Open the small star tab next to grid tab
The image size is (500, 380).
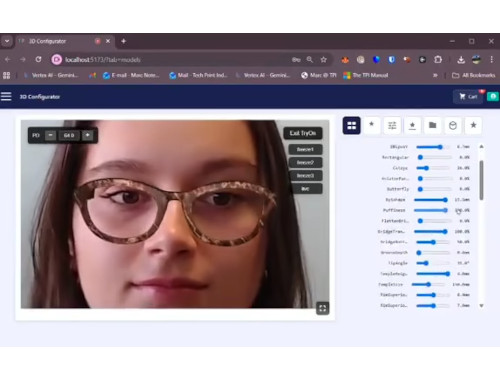tap(371, 126)
